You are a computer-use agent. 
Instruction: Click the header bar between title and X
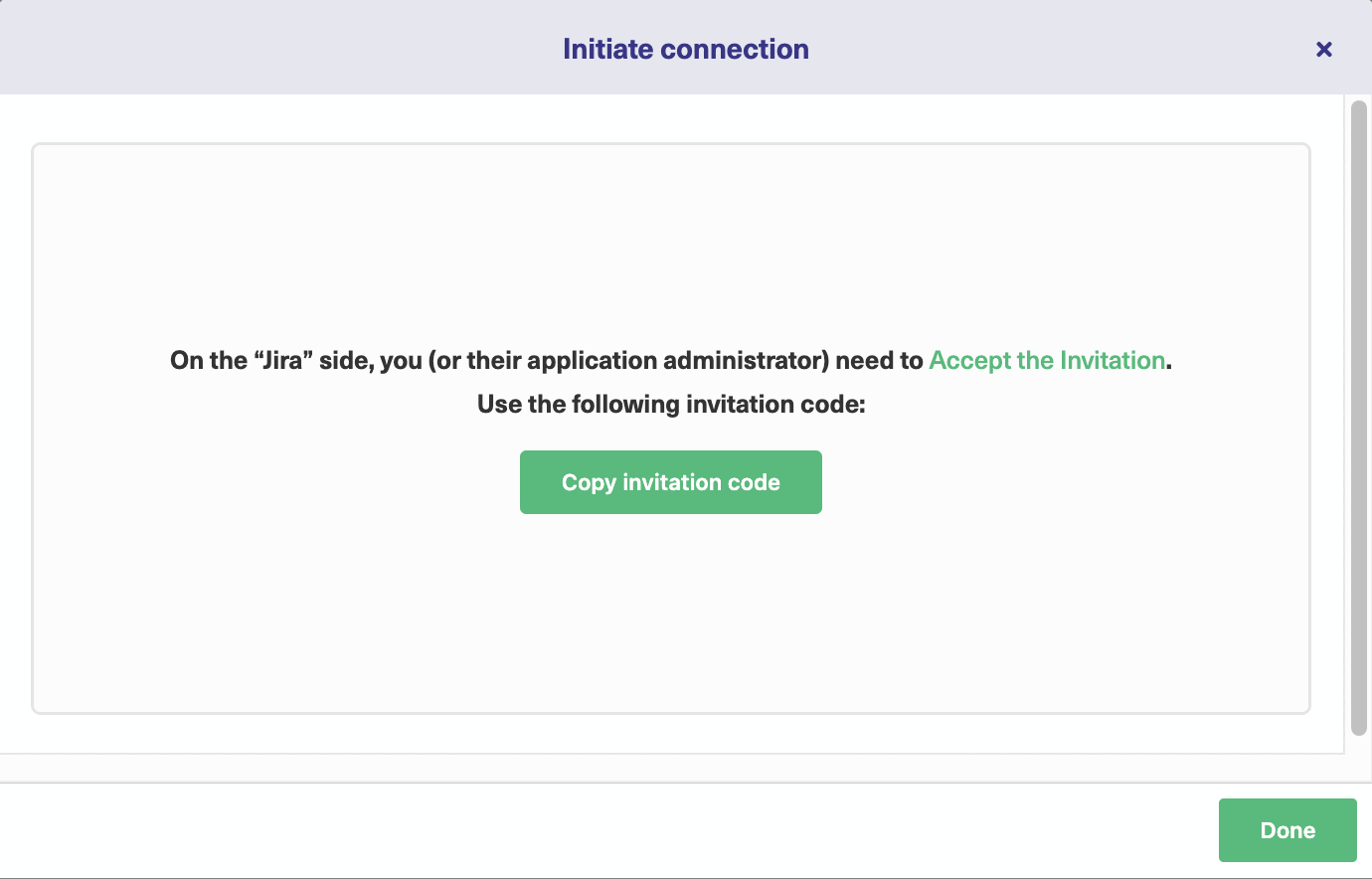click(1064, 50)
